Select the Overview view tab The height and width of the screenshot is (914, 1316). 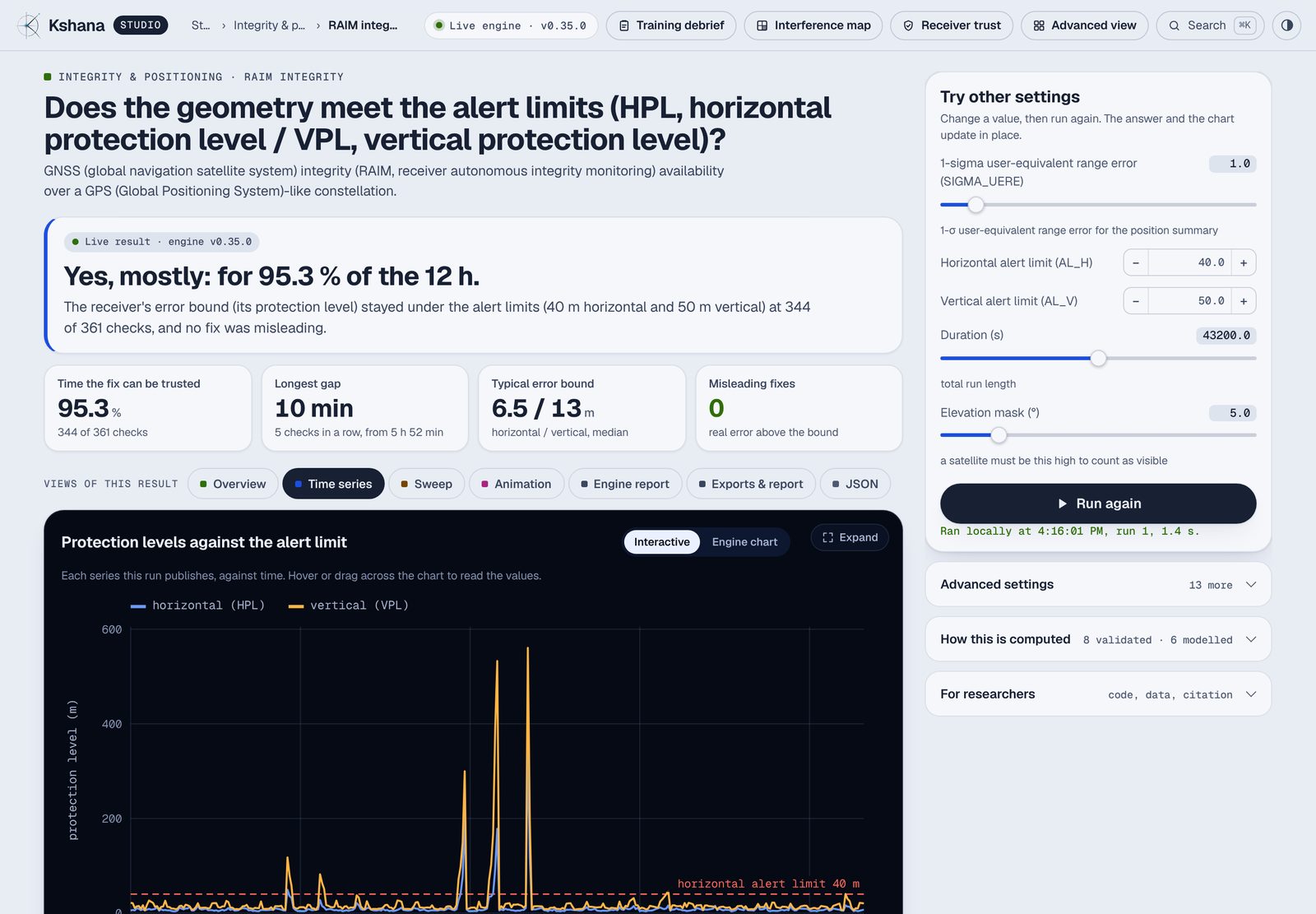coord(233,484)
